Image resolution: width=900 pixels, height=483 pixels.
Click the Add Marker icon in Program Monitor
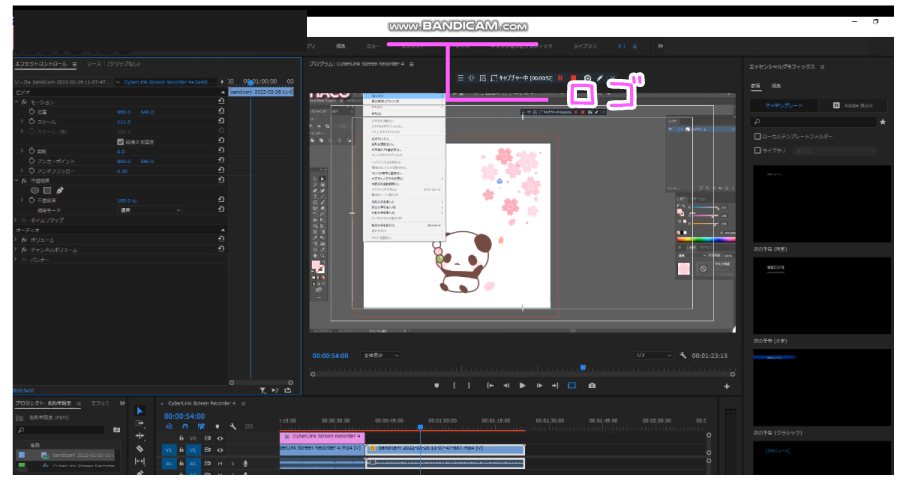[437, 385]
